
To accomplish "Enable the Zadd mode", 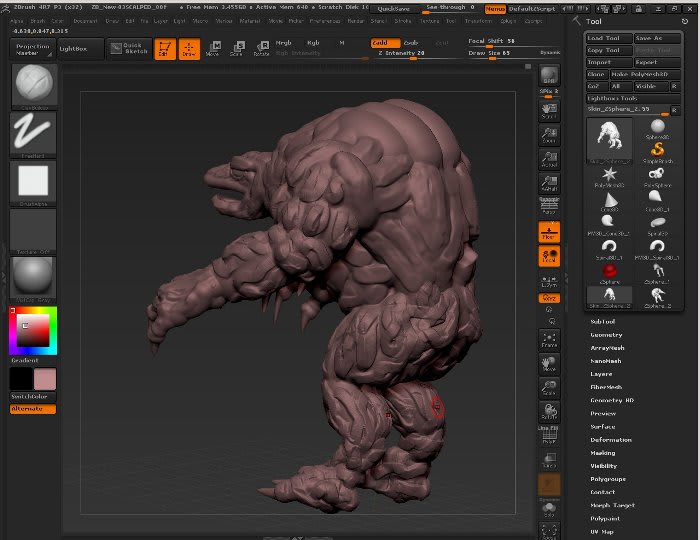I will pyautogui.click(x=385, y=43).
